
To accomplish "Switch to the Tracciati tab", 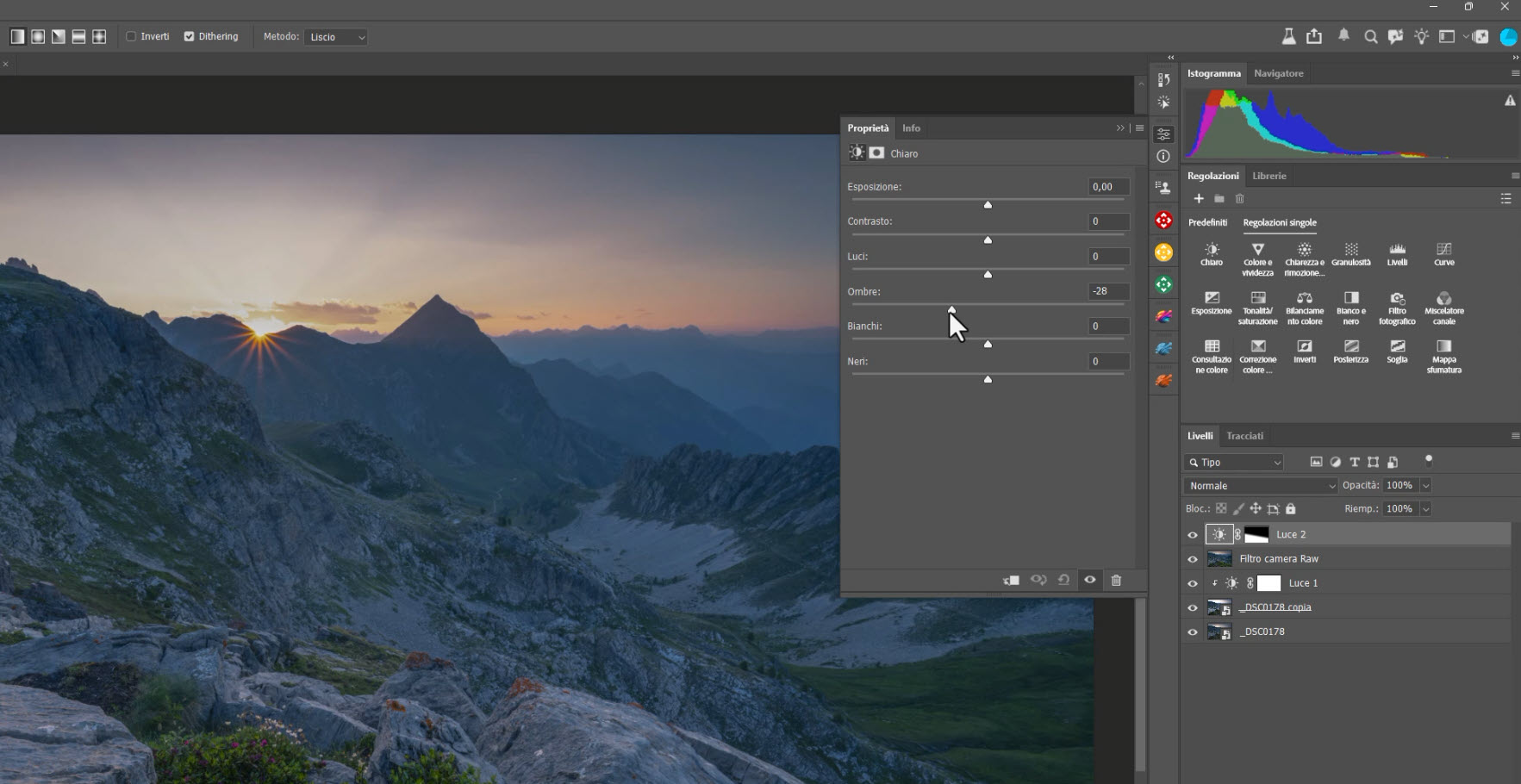I will tap(1244, 436).
